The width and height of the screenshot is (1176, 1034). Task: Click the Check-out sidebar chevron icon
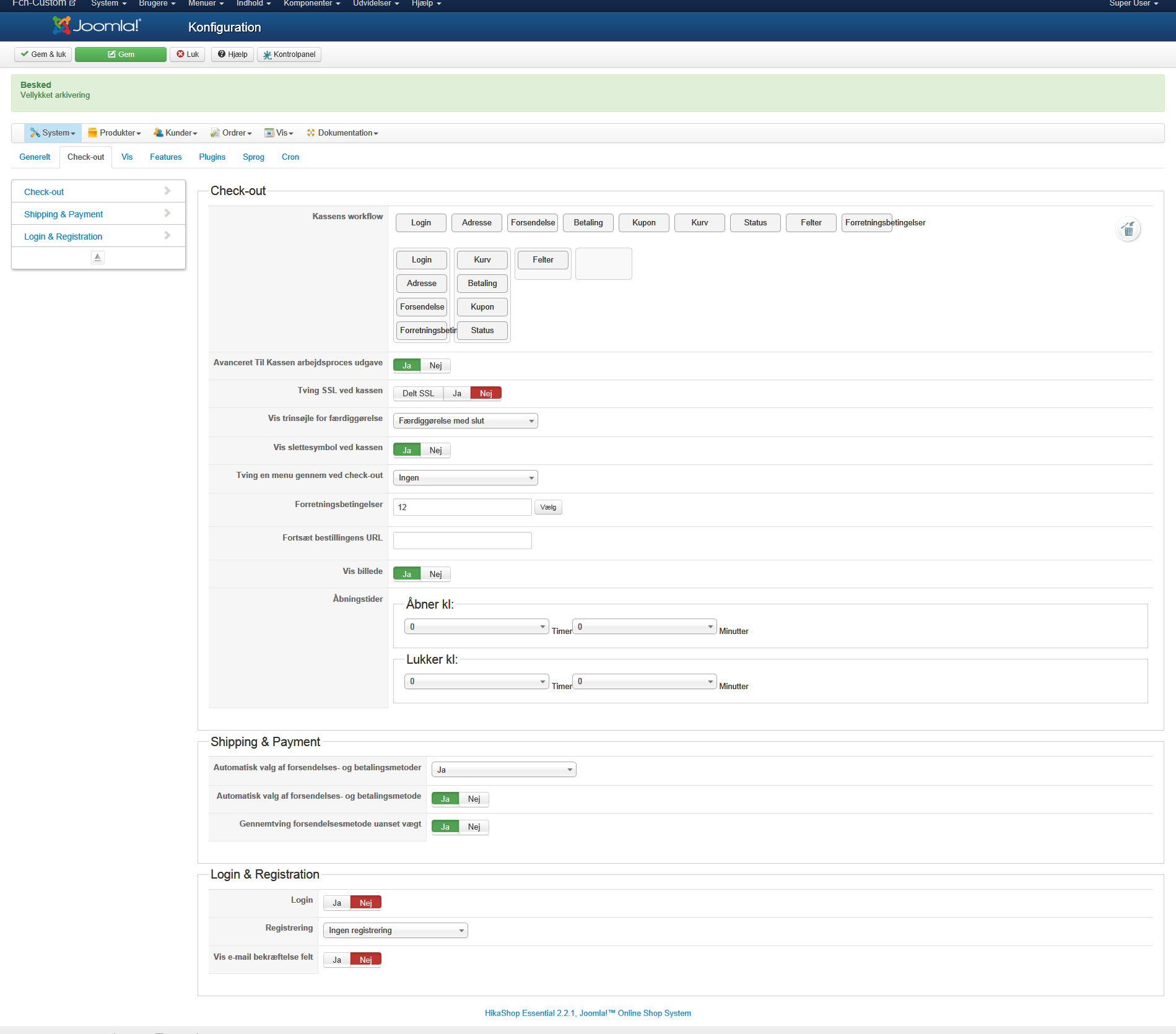tap(167, 191)
